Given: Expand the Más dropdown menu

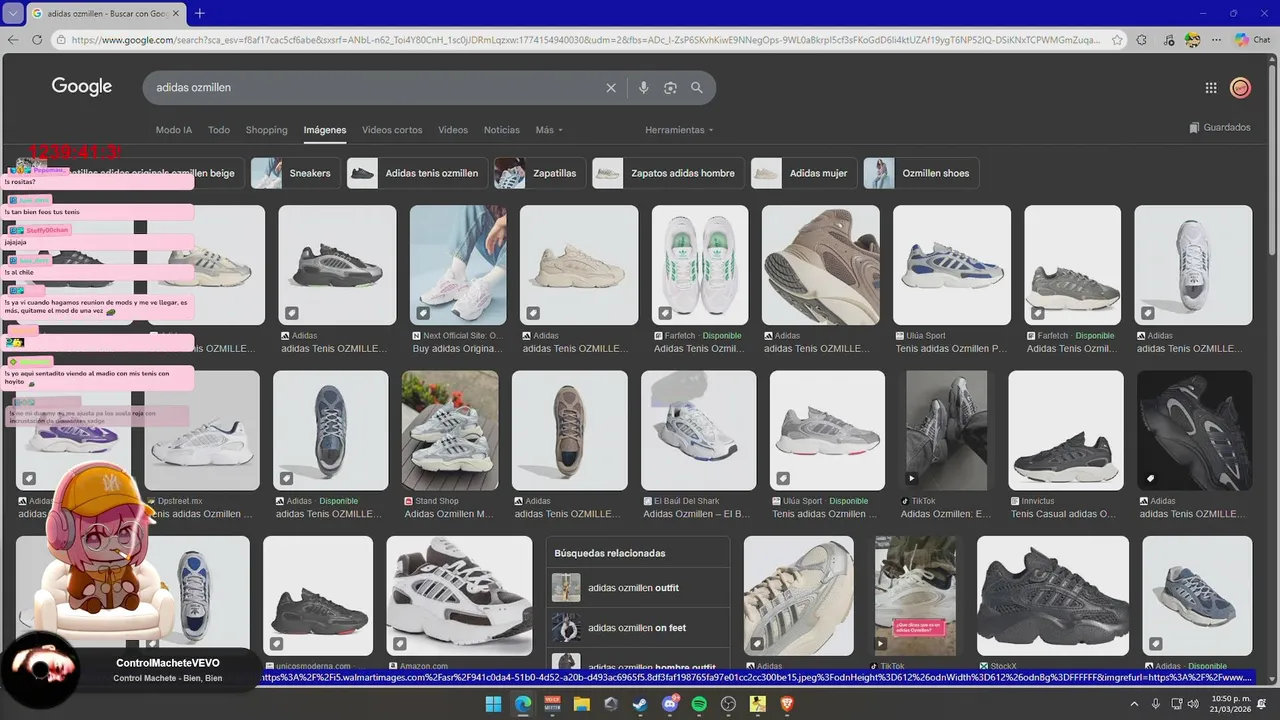Looking at the screenshot, I should (x=549, y=130).
